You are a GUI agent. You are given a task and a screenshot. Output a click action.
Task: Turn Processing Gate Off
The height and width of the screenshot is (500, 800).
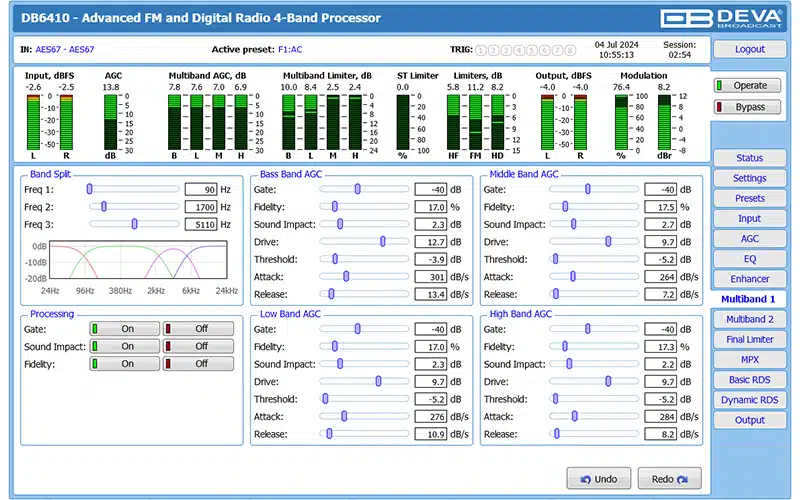[198, 329]
